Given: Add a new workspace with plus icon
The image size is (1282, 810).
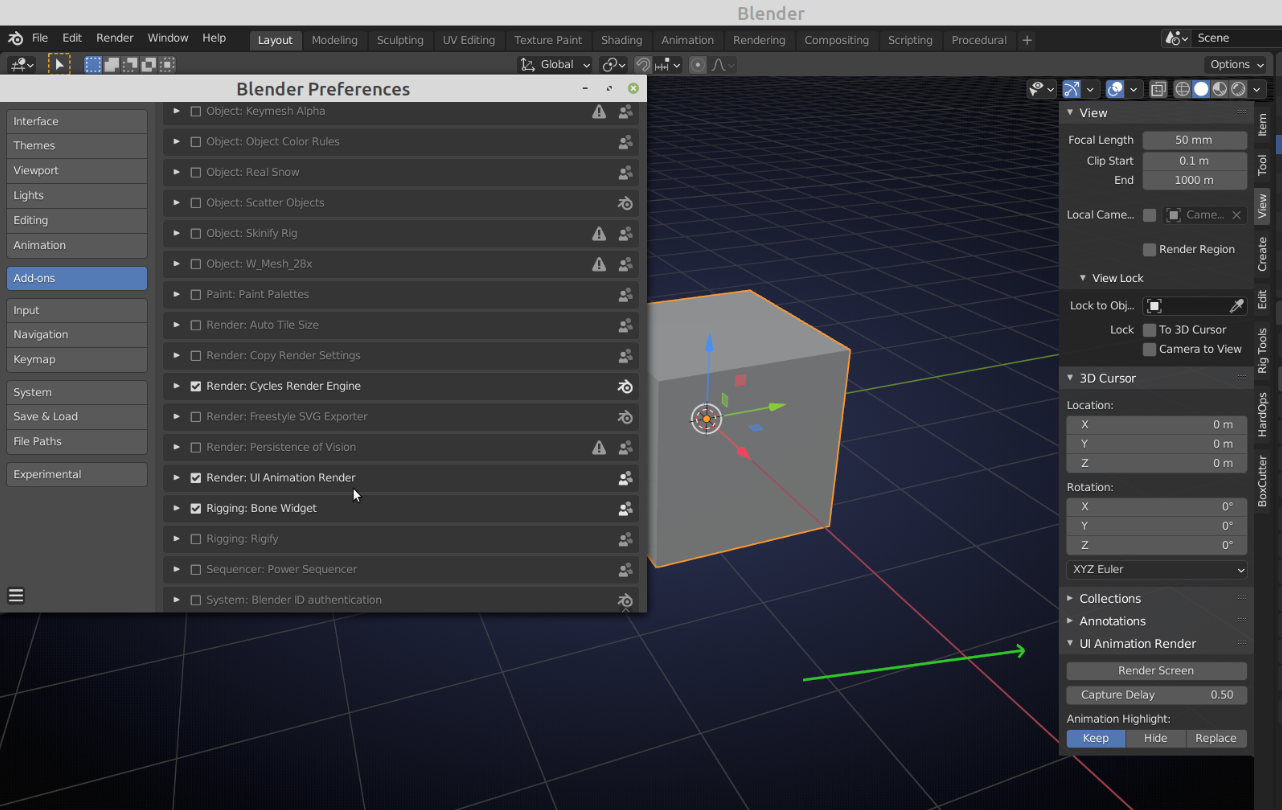Looking at the screenshot, I should pos(1027,40).
